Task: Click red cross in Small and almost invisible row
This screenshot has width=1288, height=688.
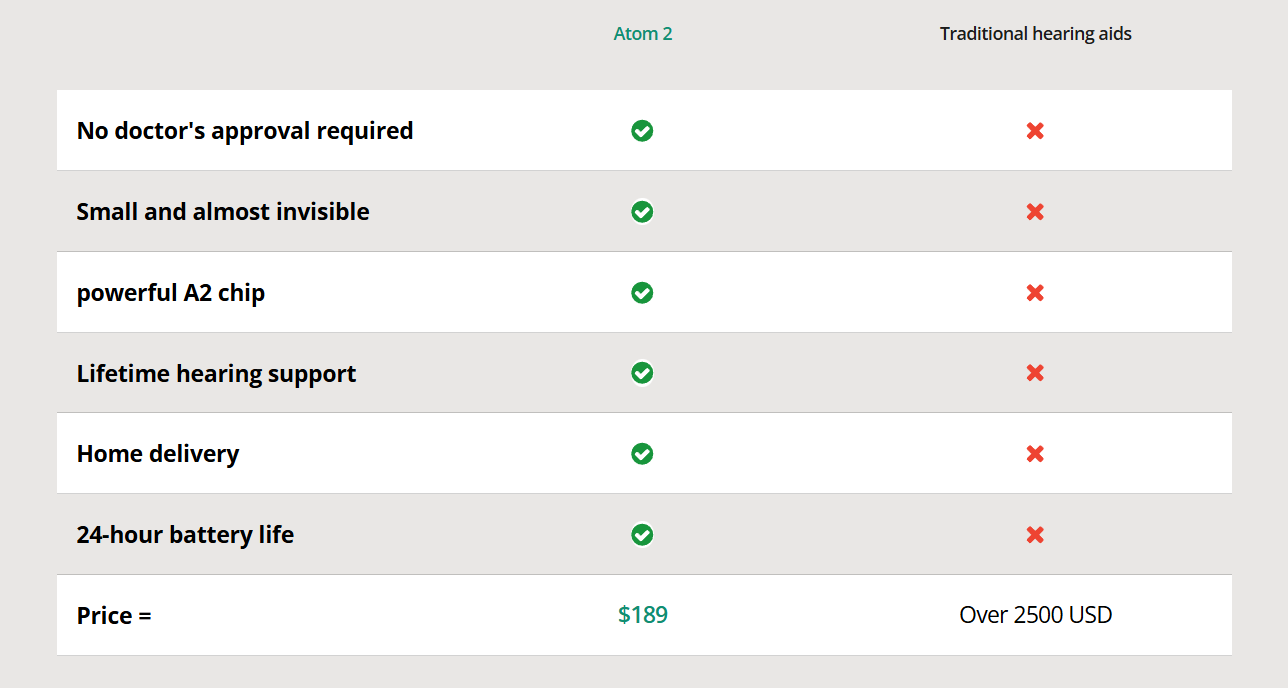Action: [x=1035, y=212]
